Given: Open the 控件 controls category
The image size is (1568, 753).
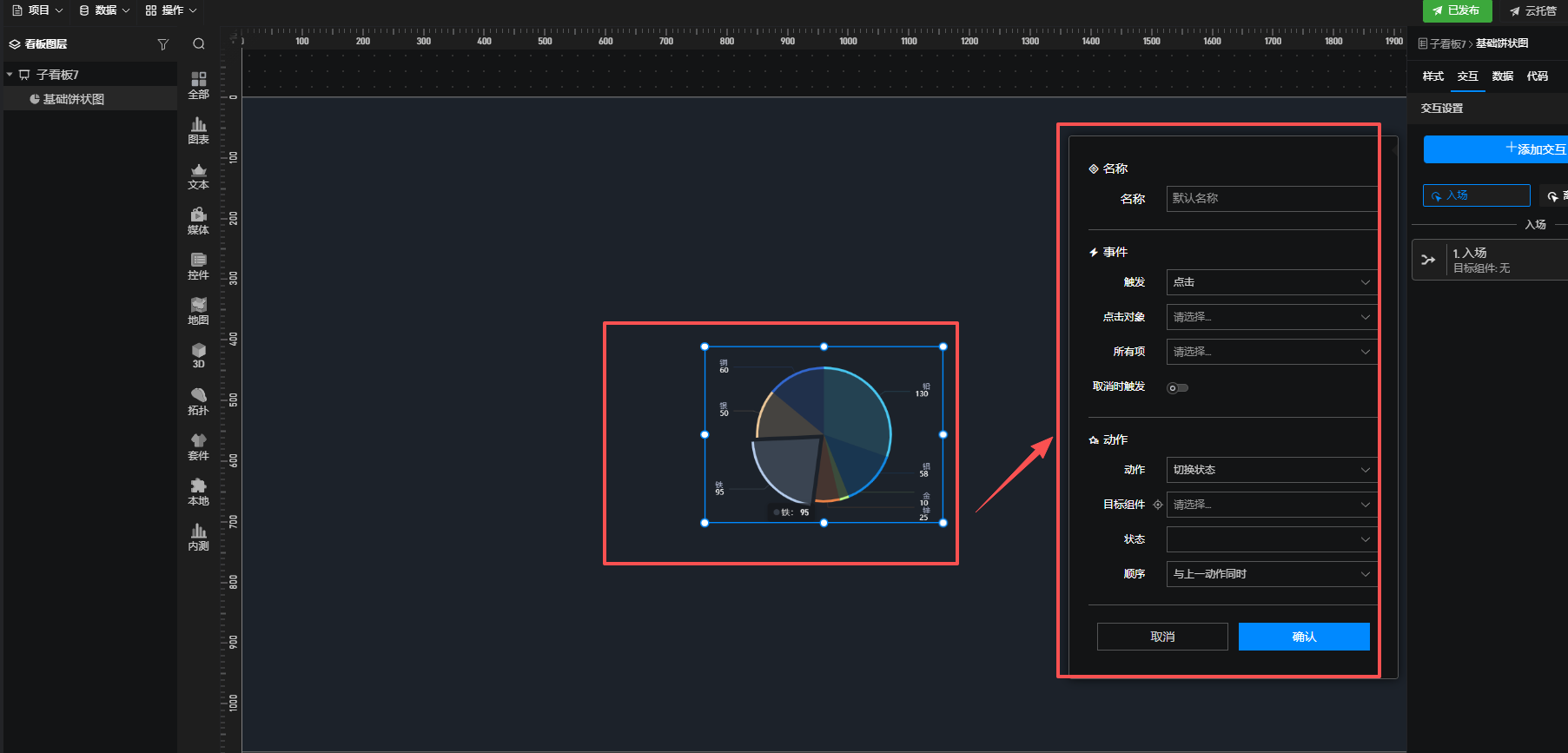Looking at the screenshot, I should click(x=198, y=267).
